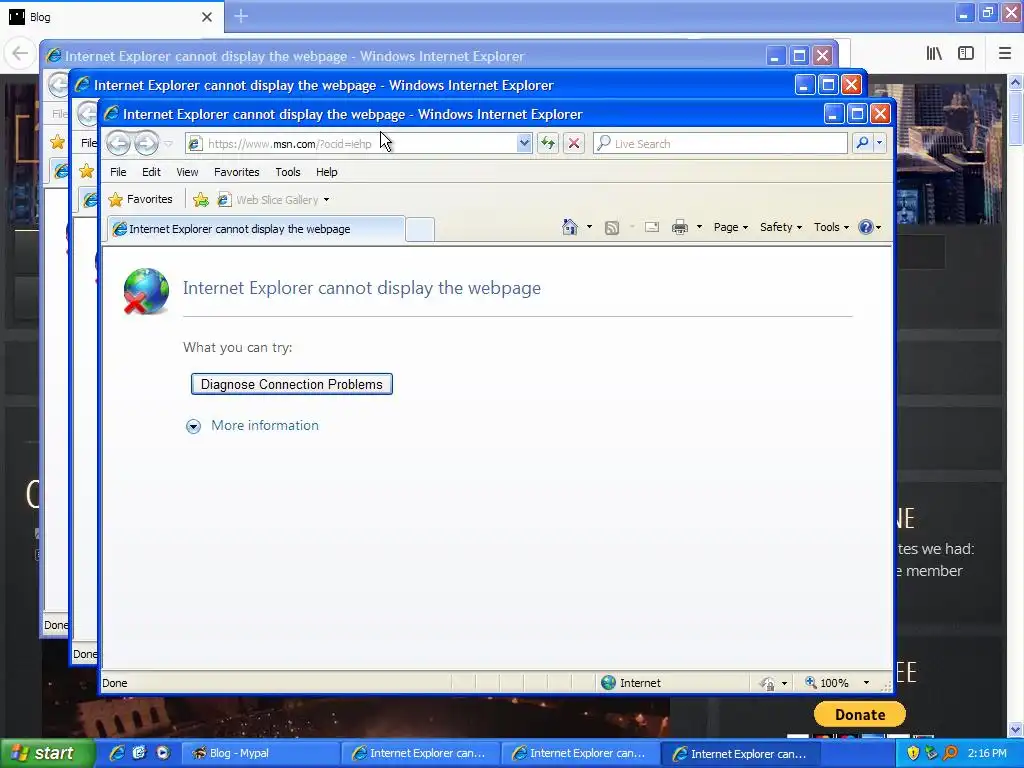This screenshot has height=768, width=1024.
Task: Click Mypal page scrollbar down arrow
Action: [x=1016, y=729]
